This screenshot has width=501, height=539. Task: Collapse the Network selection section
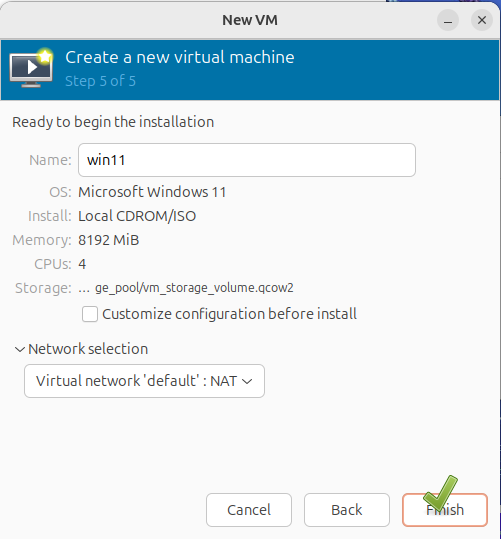[x=20, y=349]
